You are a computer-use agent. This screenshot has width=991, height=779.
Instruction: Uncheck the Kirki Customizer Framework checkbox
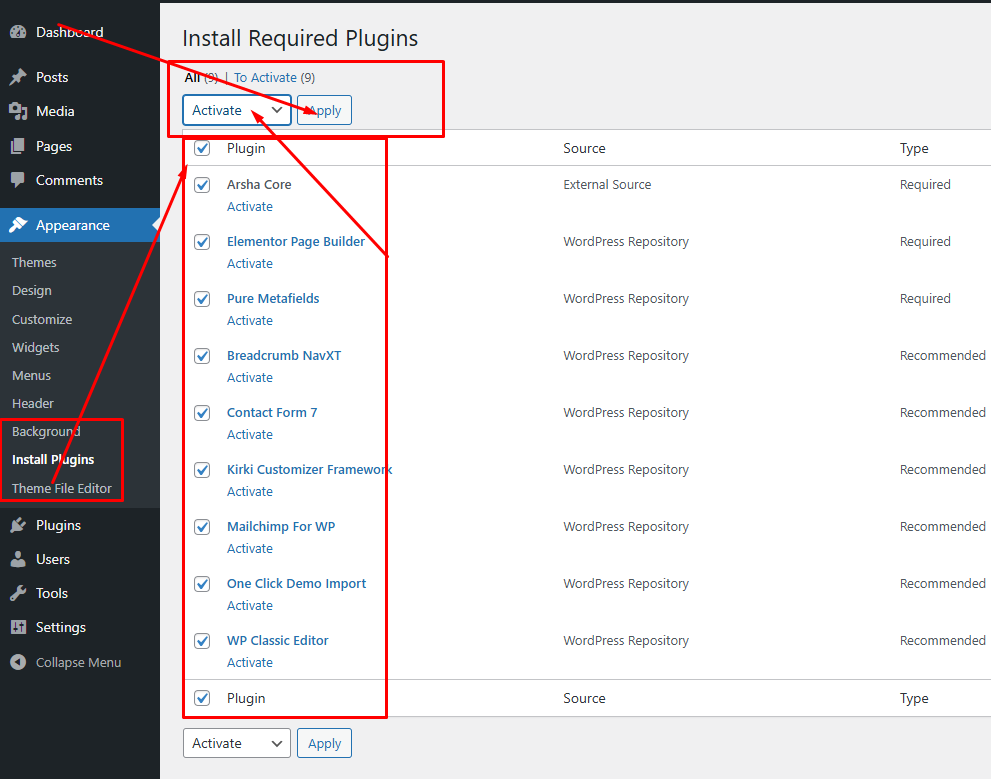202,470
